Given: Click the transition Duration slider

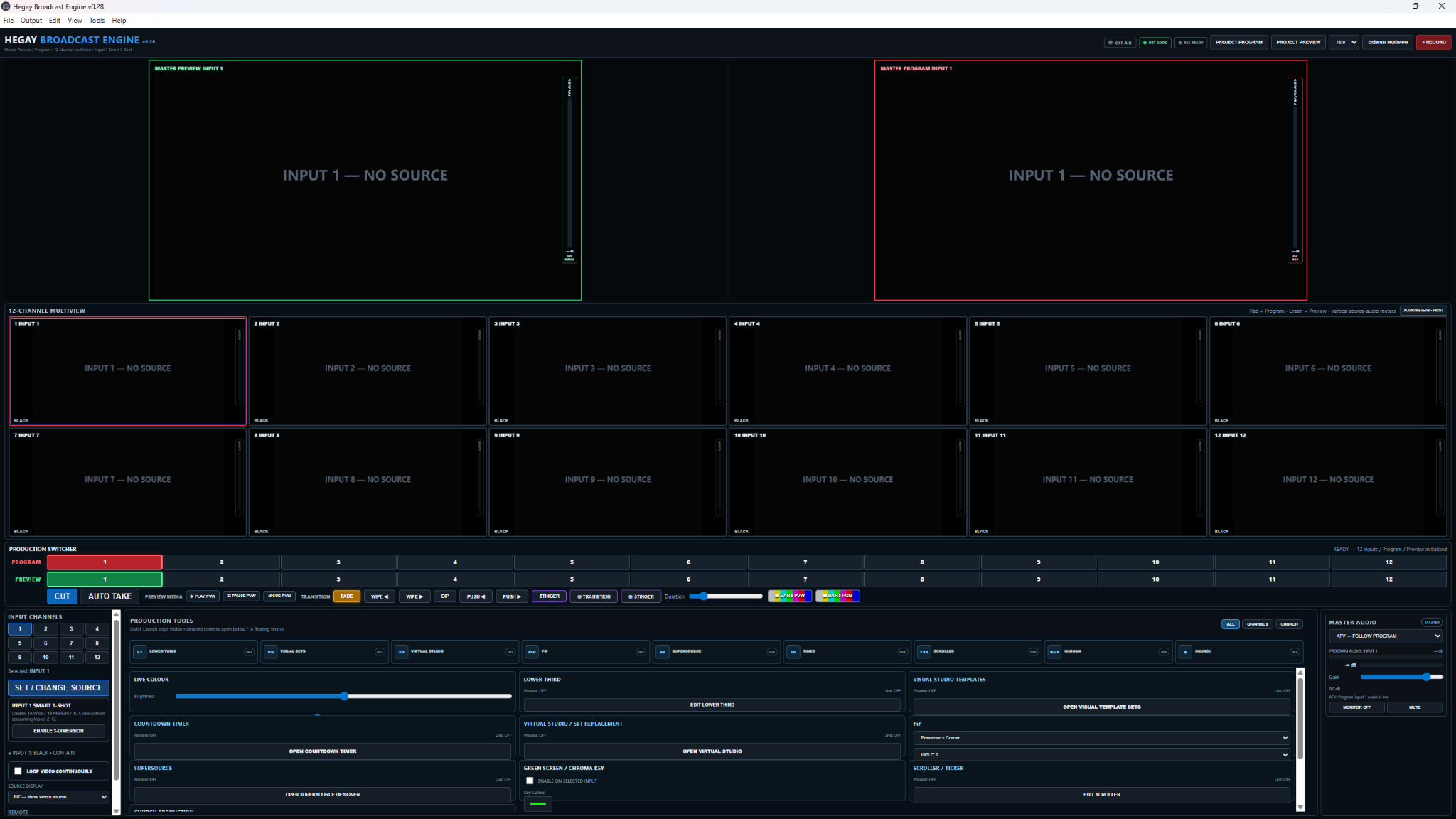Looking at the screenshot, I should (x=725, y=596).
